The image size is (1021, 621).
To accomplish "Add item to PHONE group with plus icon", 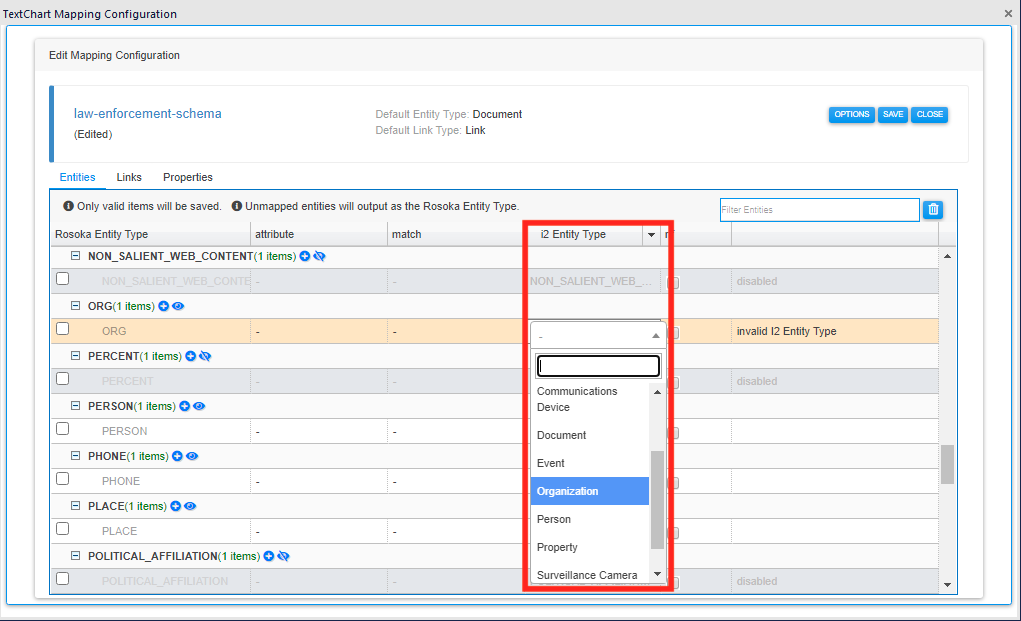I will [177, 456].
